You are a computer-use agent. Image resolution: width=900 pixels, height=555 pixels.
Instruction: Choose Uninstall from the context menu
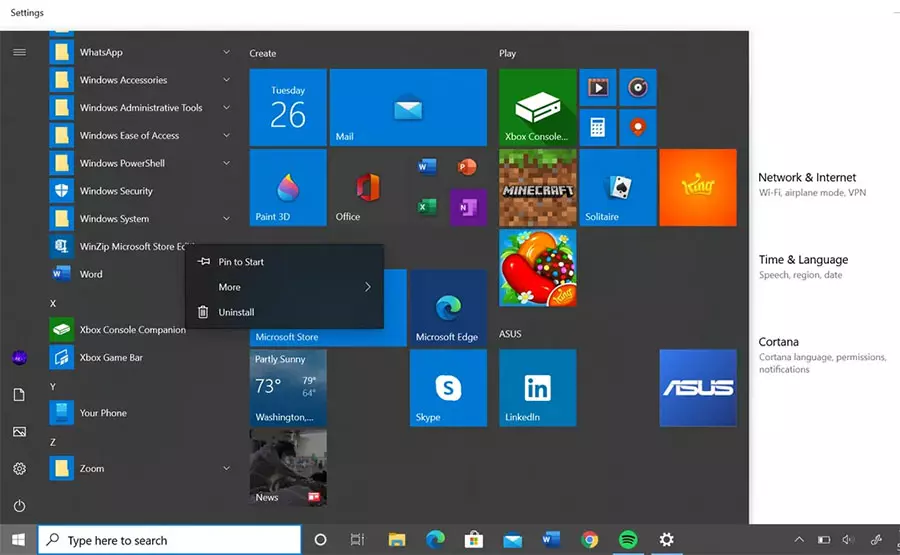coord(236,312)
